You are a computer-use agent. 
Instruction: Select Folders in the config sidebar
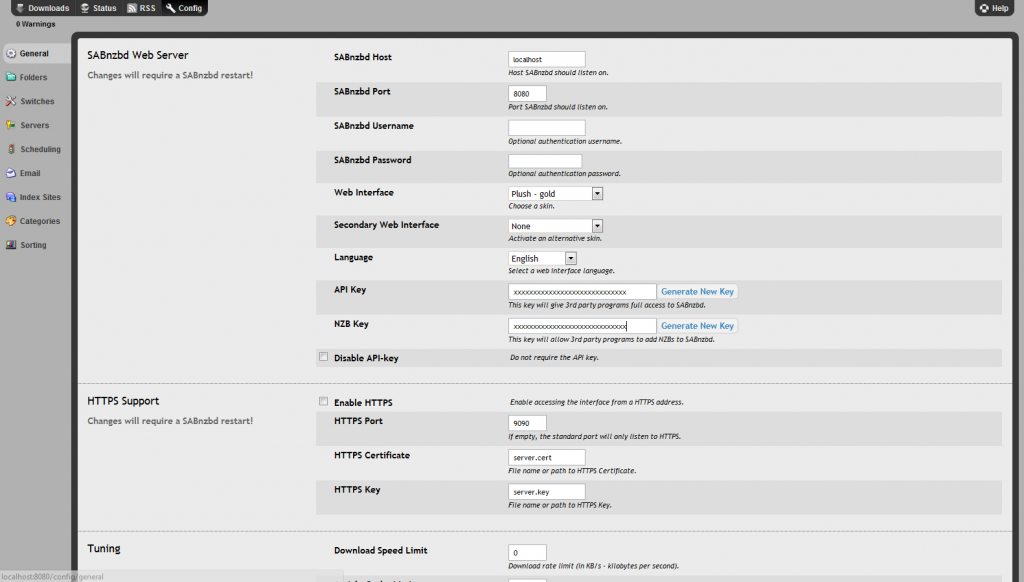pos(33,77)
